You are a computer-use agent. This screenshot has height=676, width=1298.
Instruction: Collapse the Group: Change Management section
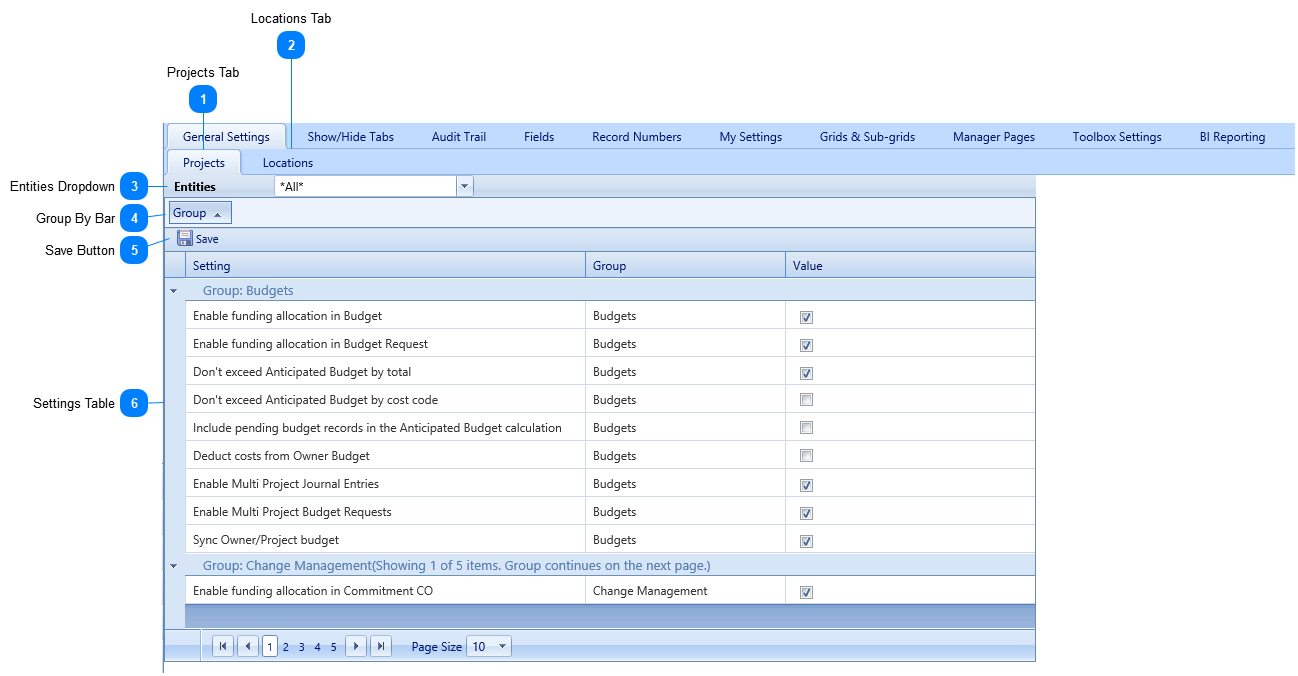(x=174, y=566)
